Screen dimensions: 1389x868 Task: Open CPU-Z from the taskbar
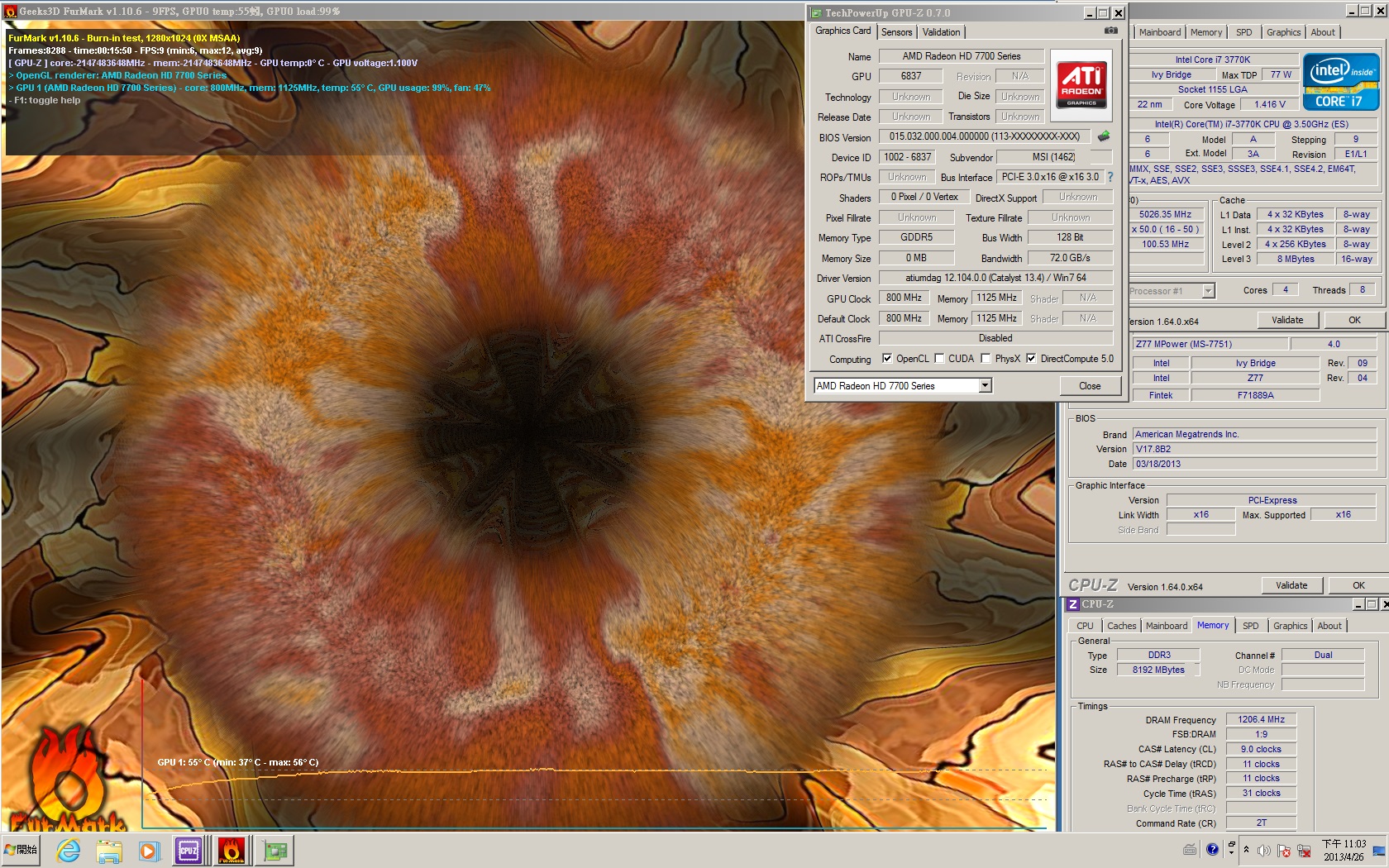[189, 849]
